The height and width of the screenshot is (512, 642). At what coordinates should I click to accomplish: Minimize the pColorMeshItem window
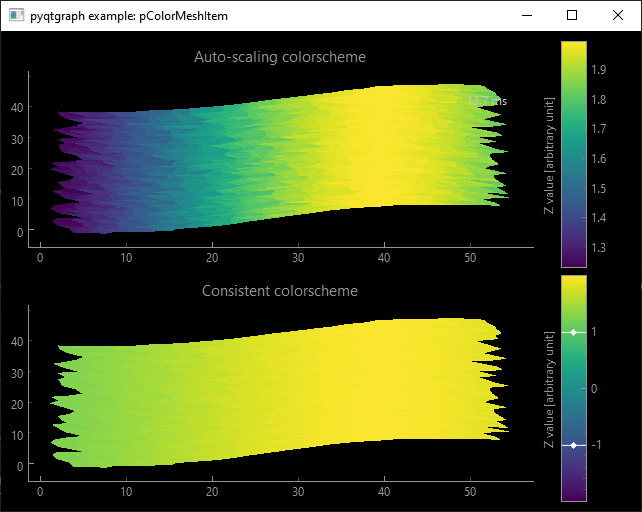tap(527, 16)
